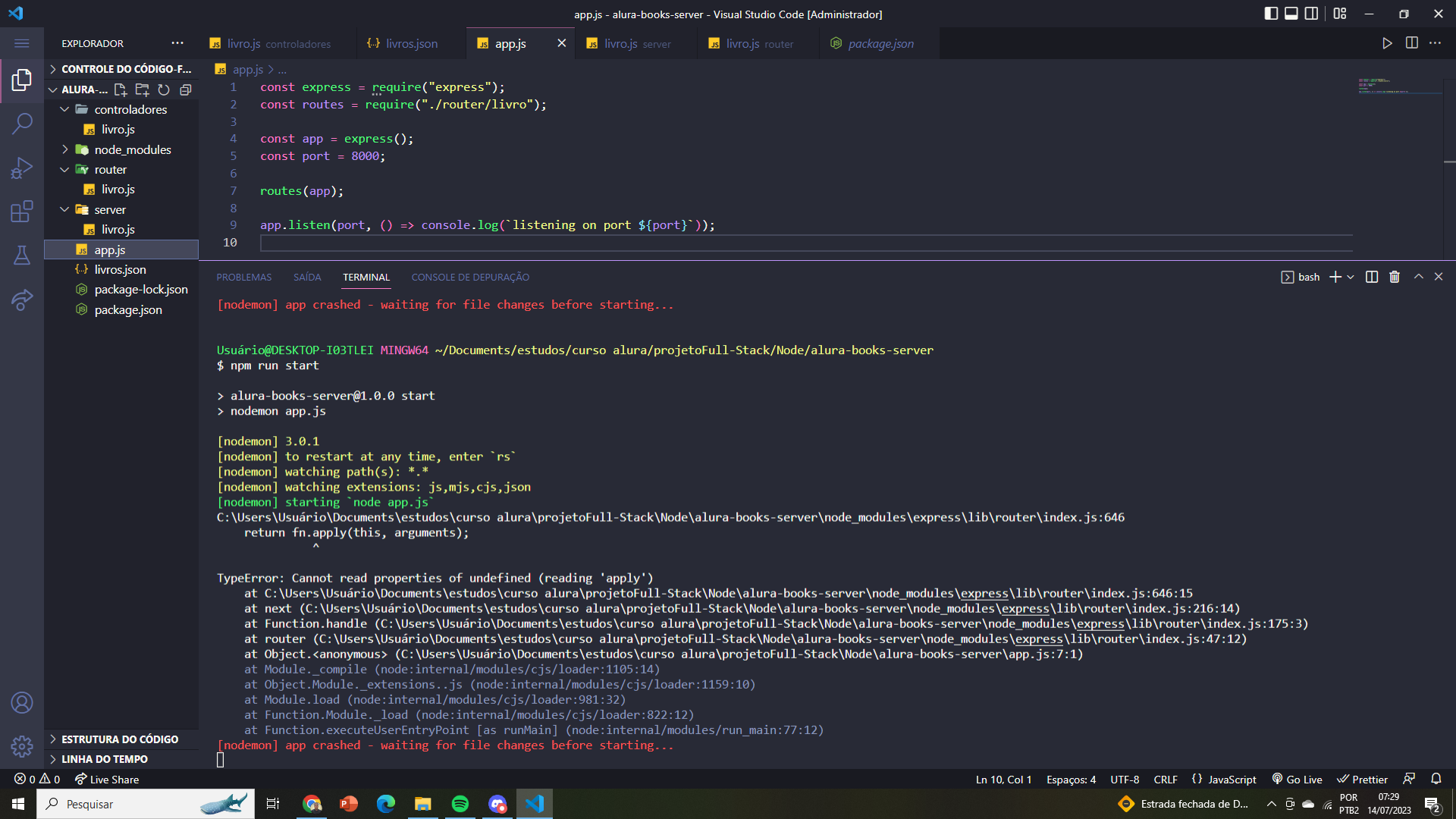Click Go Live in status bar
Screen dimensions: 1456x819
coord(1297,779)
